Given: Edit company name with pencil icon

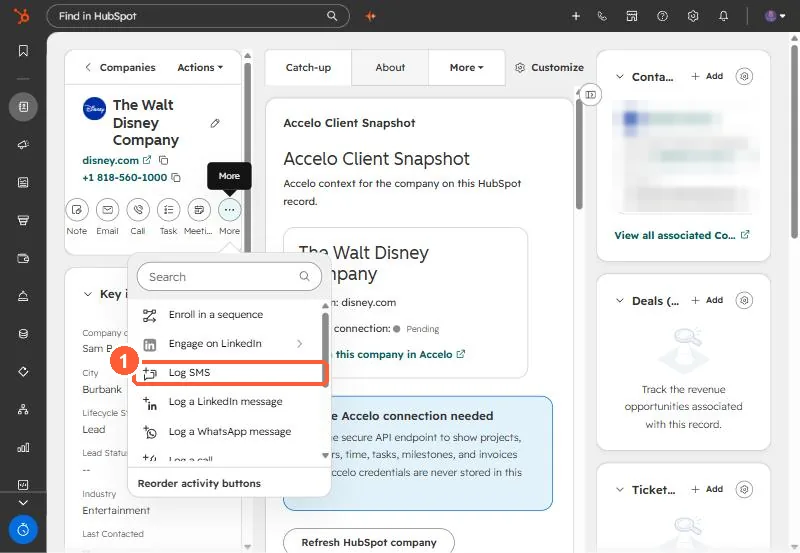Looking at the screenshot, I should click(215, 123).
